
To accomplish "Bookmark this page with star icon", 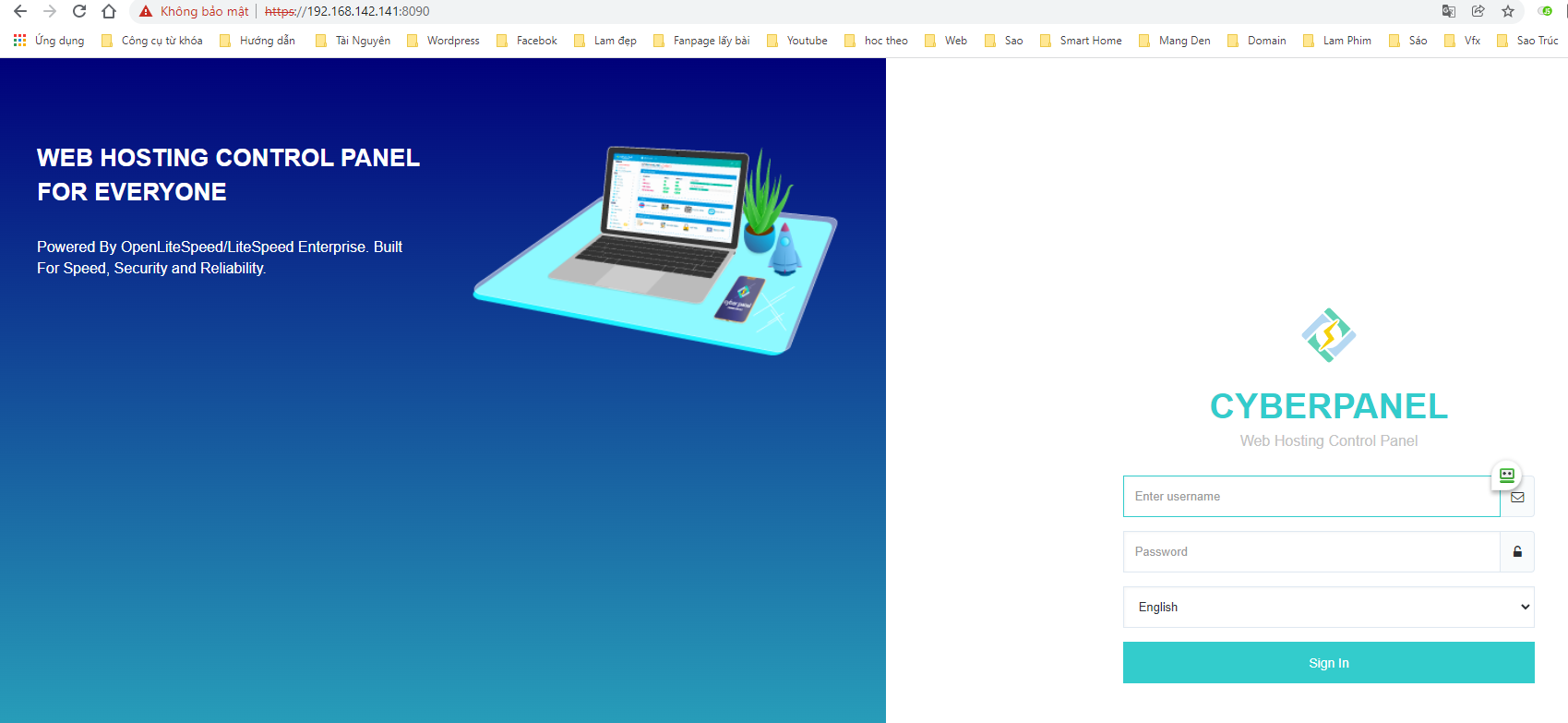I will [1508, 11].
